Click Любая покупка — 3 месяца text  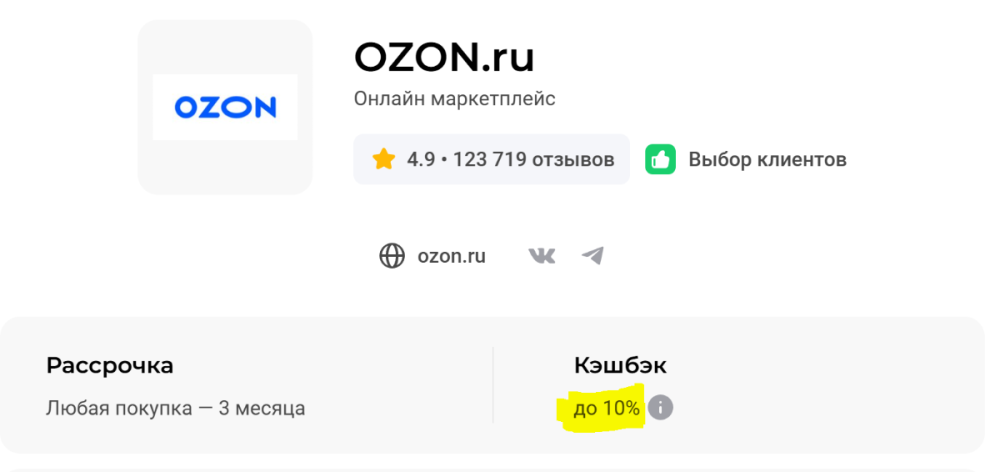(x=176, y=408)
